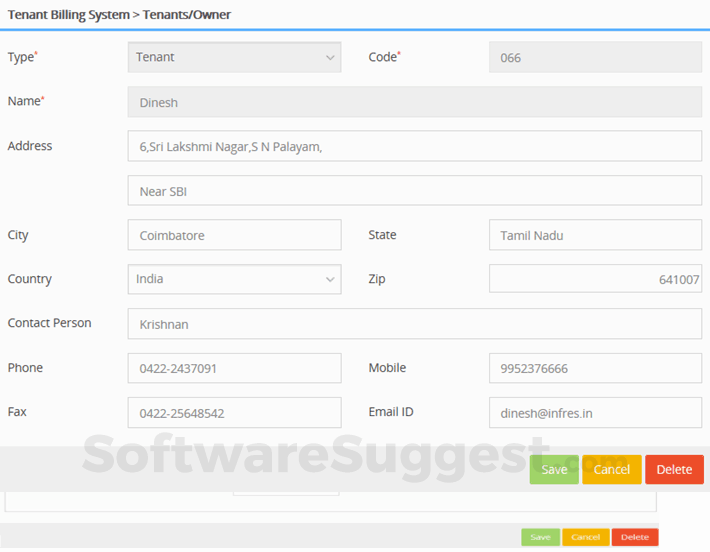Click the State field with Tamil Nadu

[595, 235]
